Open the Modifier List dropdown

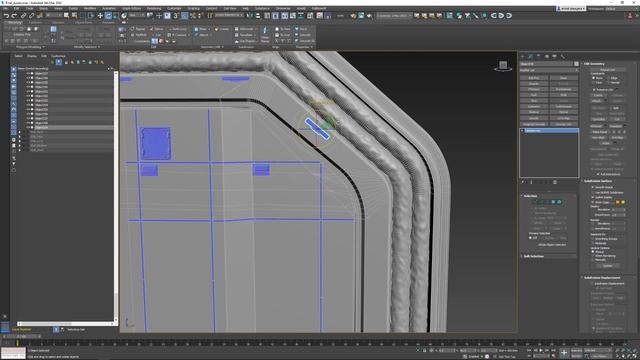[x=549, y=70]
